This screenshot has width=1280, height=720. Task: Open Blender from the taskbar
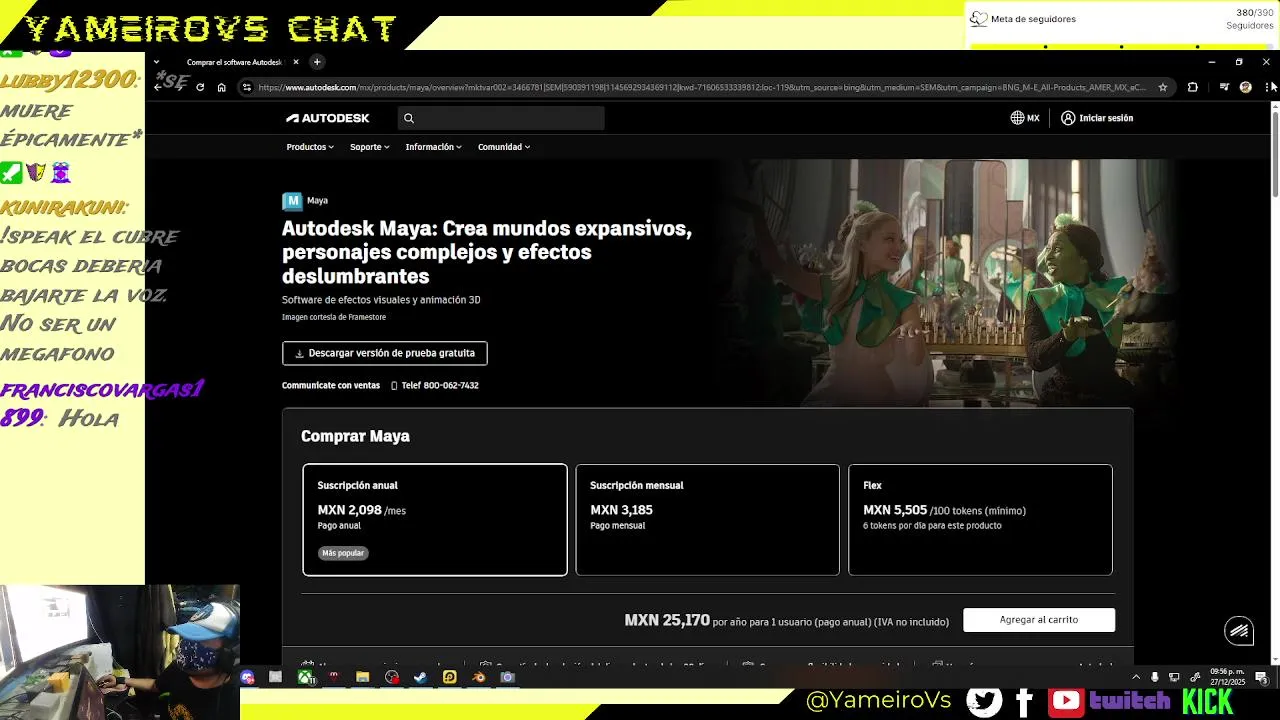coord(479,677)
